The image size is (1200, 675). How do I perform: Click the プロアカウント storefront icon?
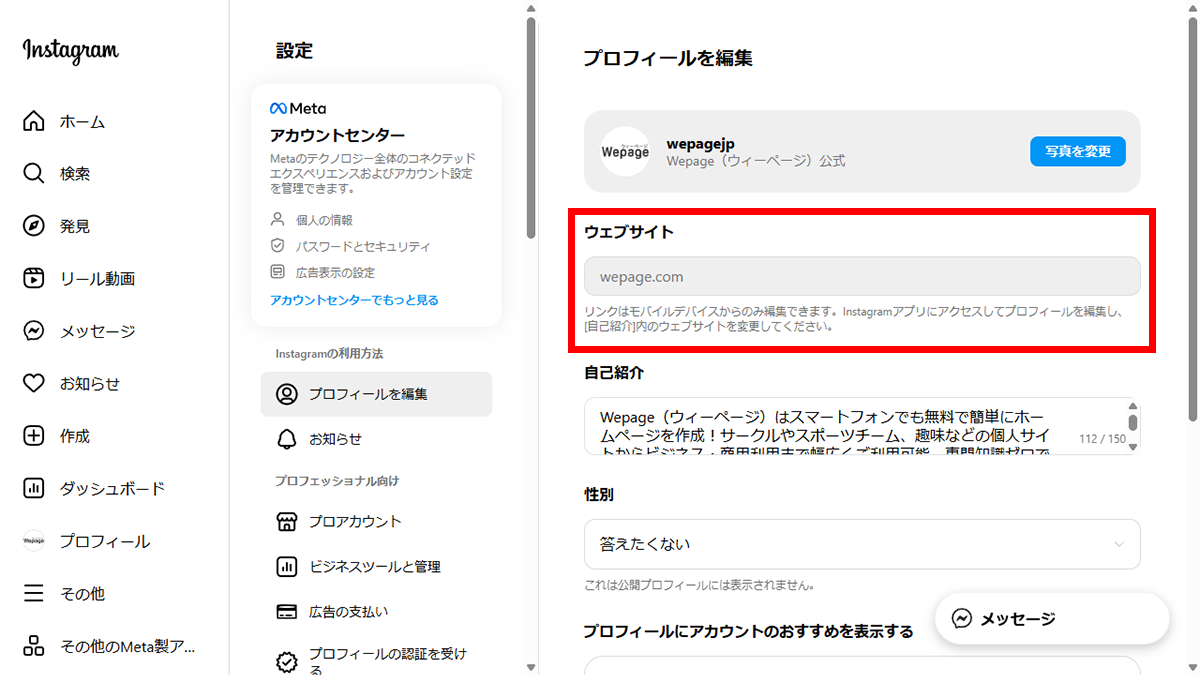pyautogui.click(x=287, y=521)
